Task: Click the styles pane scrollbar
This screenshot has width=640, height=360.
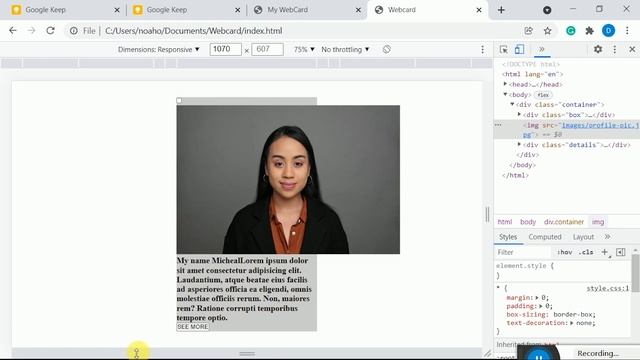Action: pos(636,273)
